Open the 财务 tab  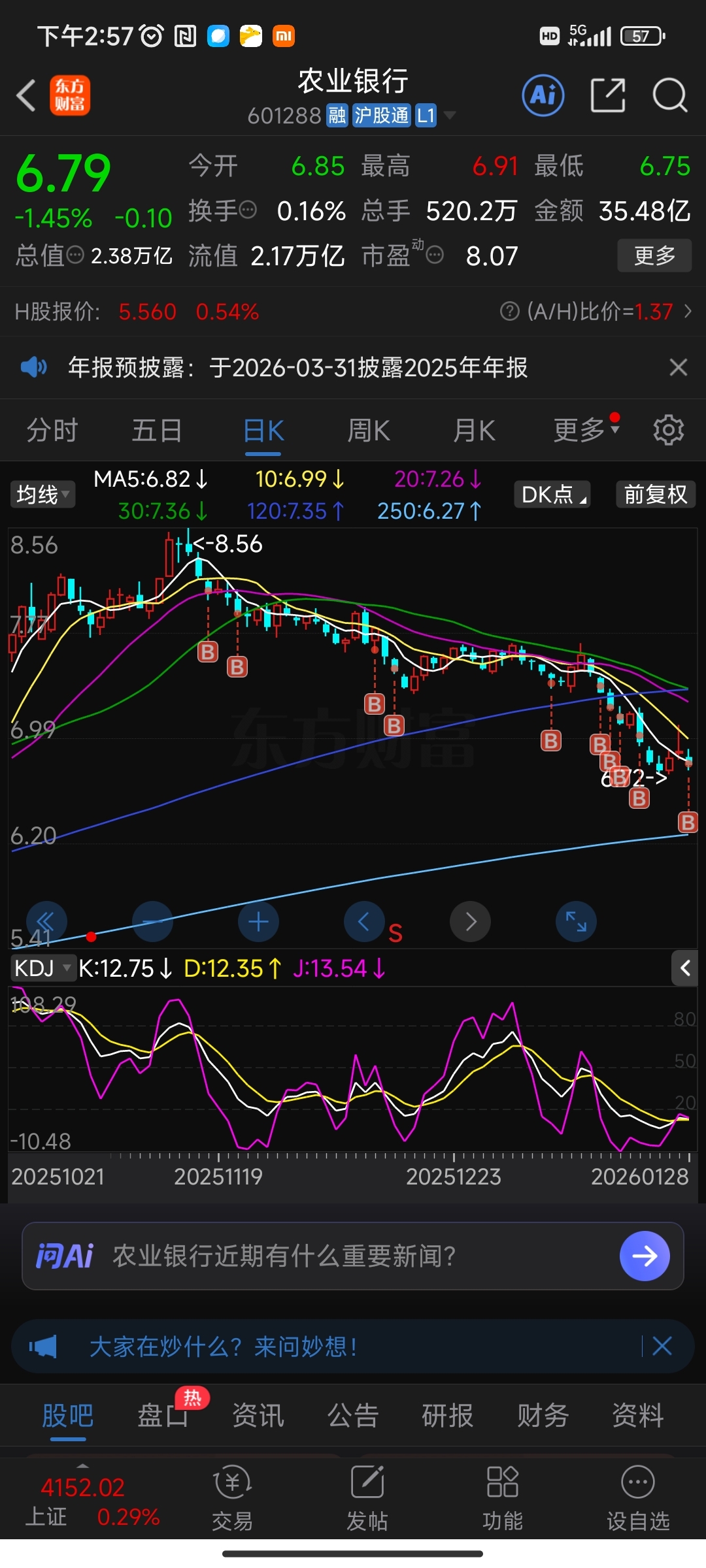coord(543,1416)
